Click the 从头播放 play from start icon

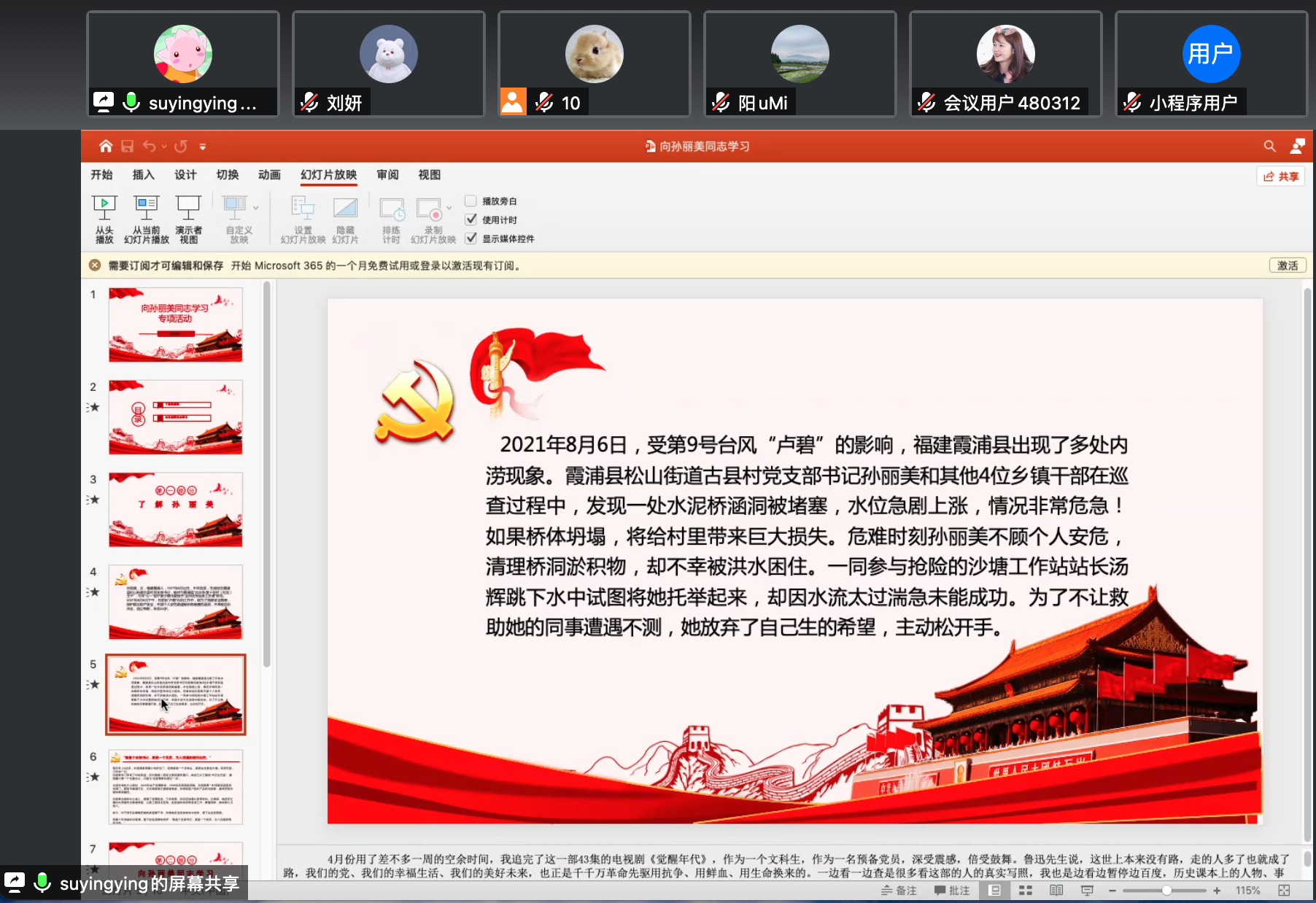[104, 209]
